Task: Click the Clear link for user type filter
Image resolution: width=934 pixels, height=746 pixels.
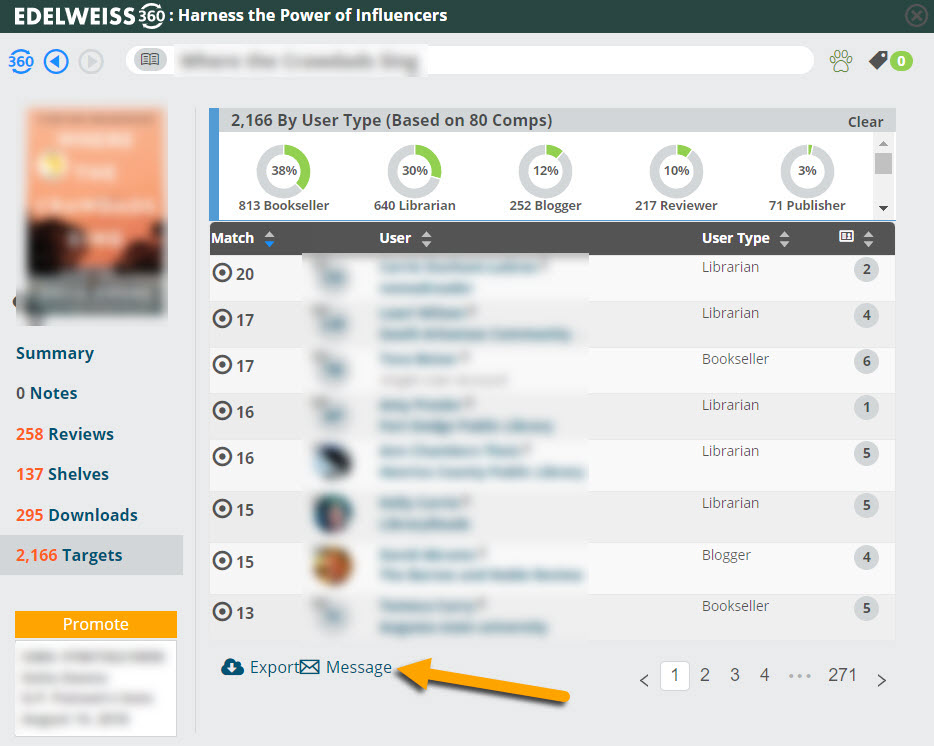Action: pos(865,122)
